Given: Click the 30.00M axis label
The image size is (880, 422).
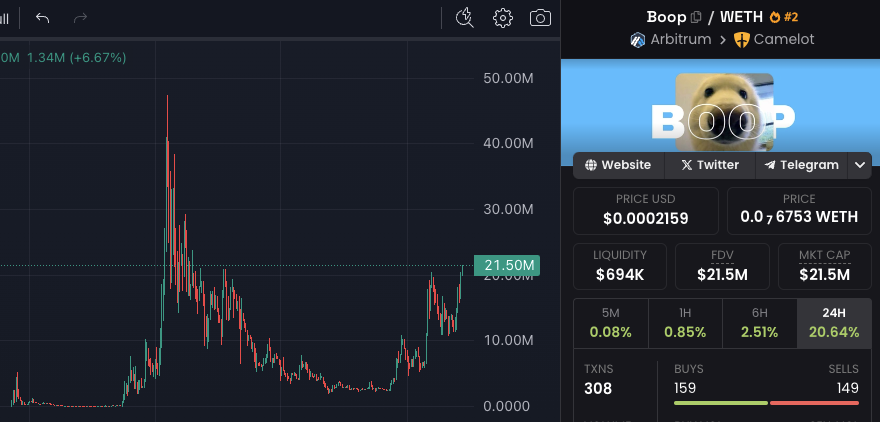Looking at the screenshot, I should click(x=508, y=209).
